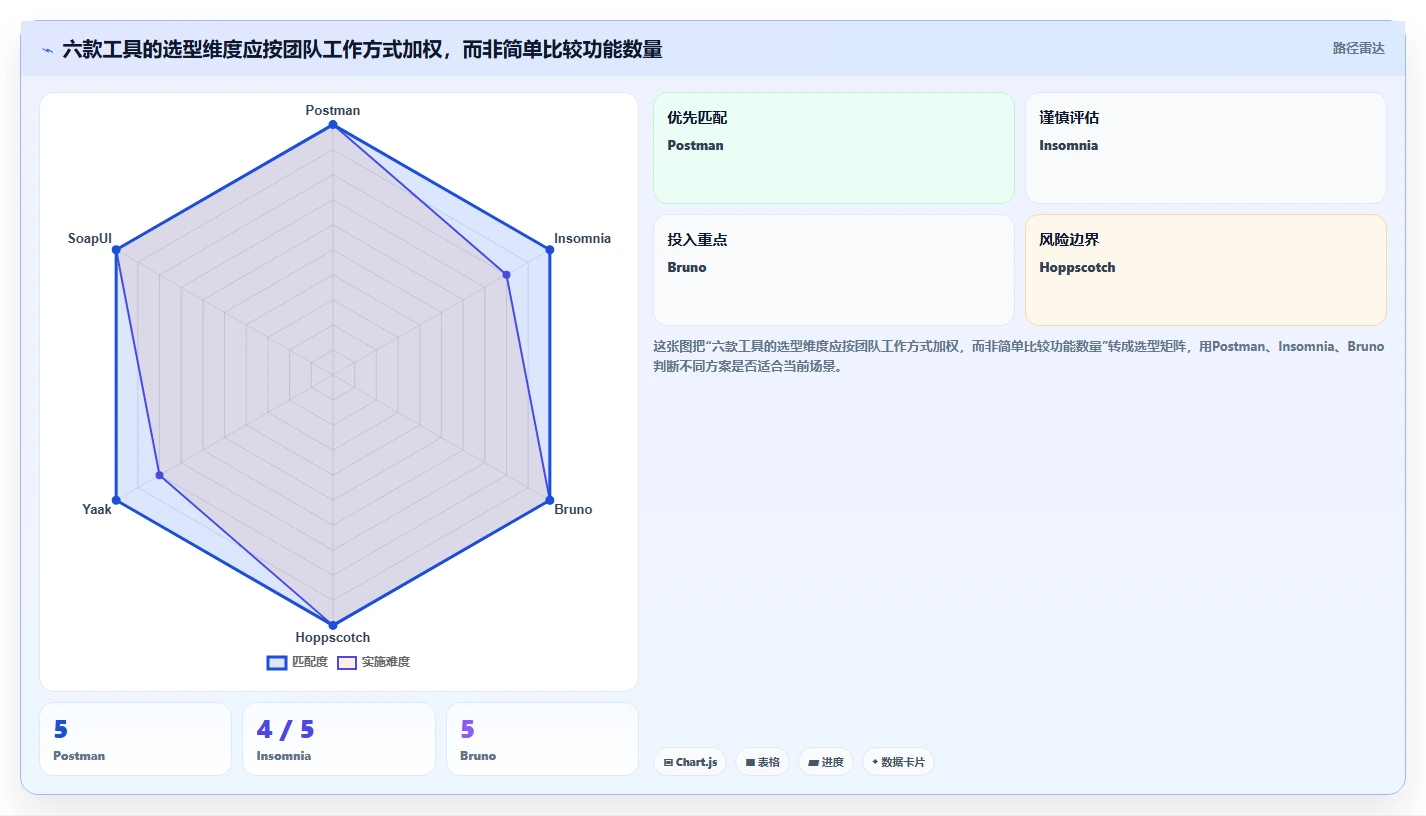
Task: Click the blue Insomnia 匹配度 data point
Action: [x=550, y=250]
